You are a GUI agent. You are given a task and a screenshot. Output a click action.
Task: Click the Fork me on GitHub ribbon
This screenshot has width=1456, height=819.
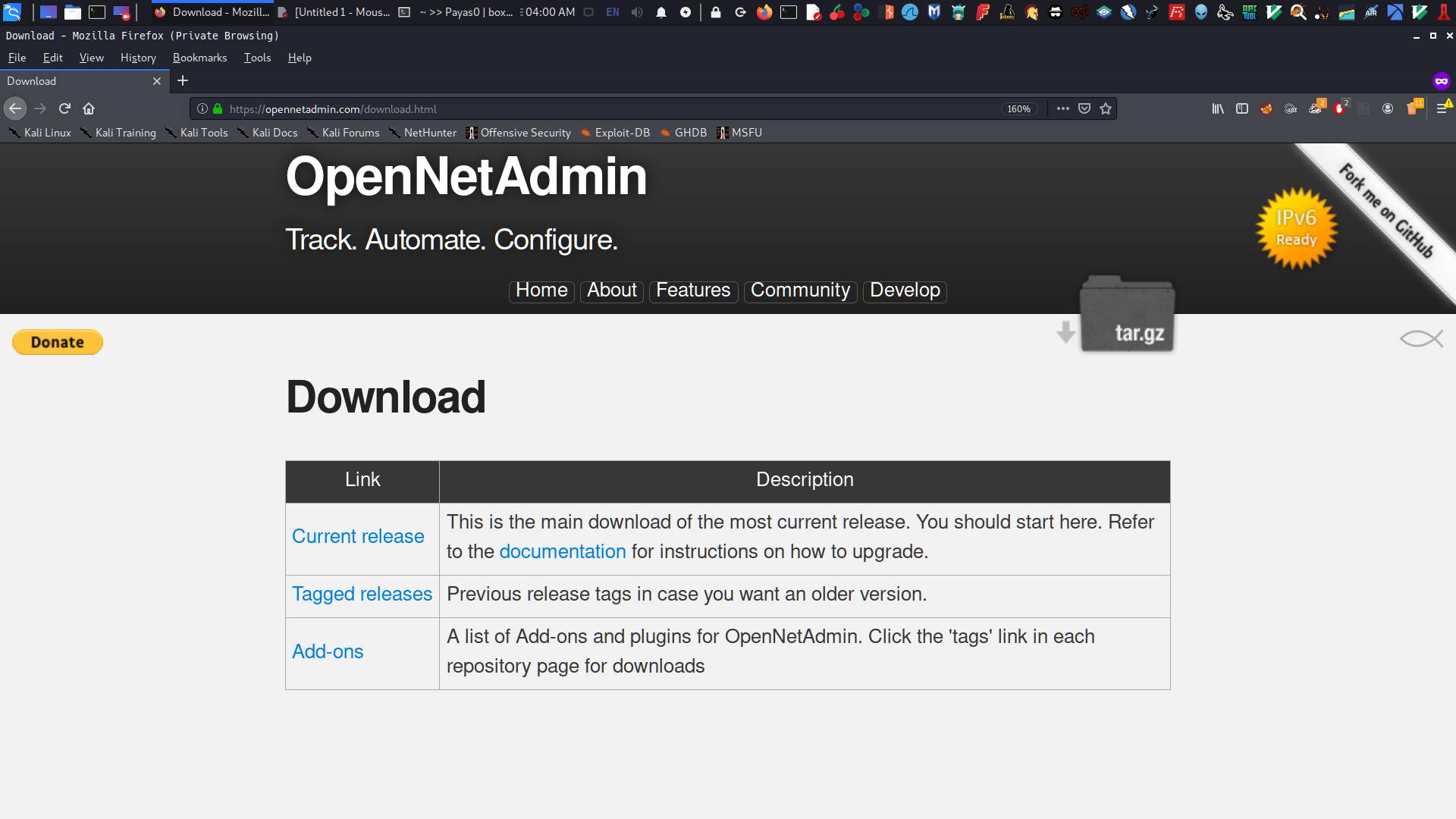[x=1386, y=212]
